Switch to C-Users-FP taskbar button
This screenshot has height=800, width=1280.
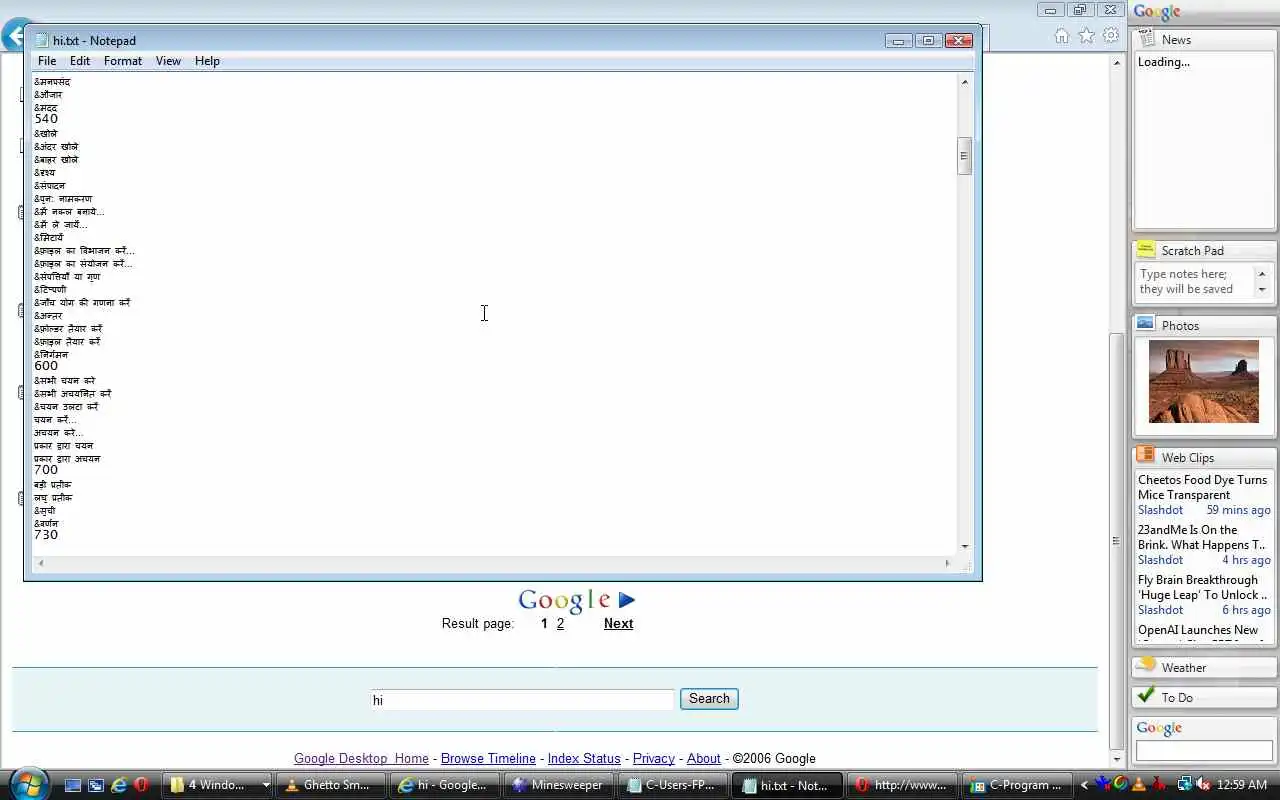tap(674, 785)
